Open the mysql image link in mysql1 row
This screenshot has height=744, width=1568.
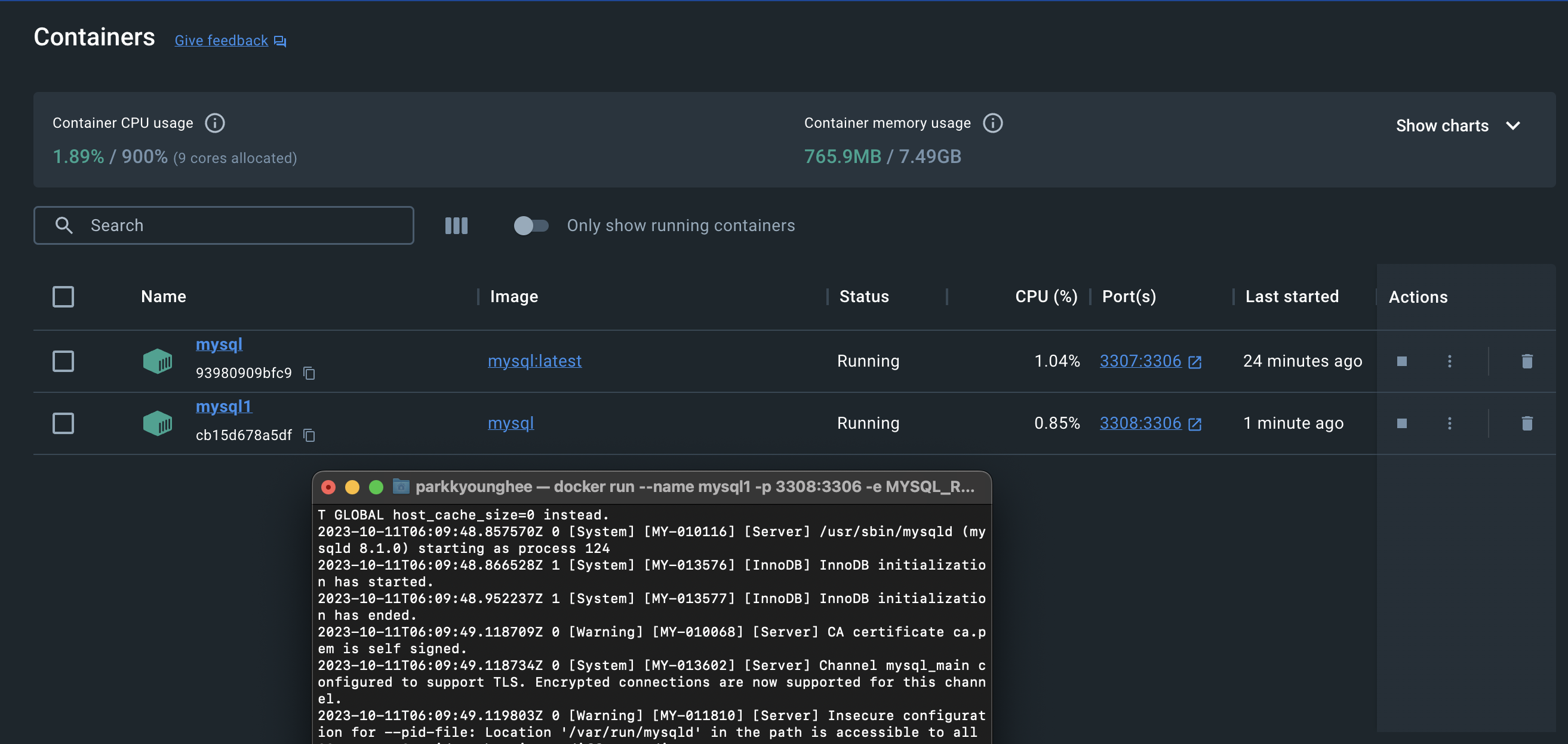tap(511, 423)
